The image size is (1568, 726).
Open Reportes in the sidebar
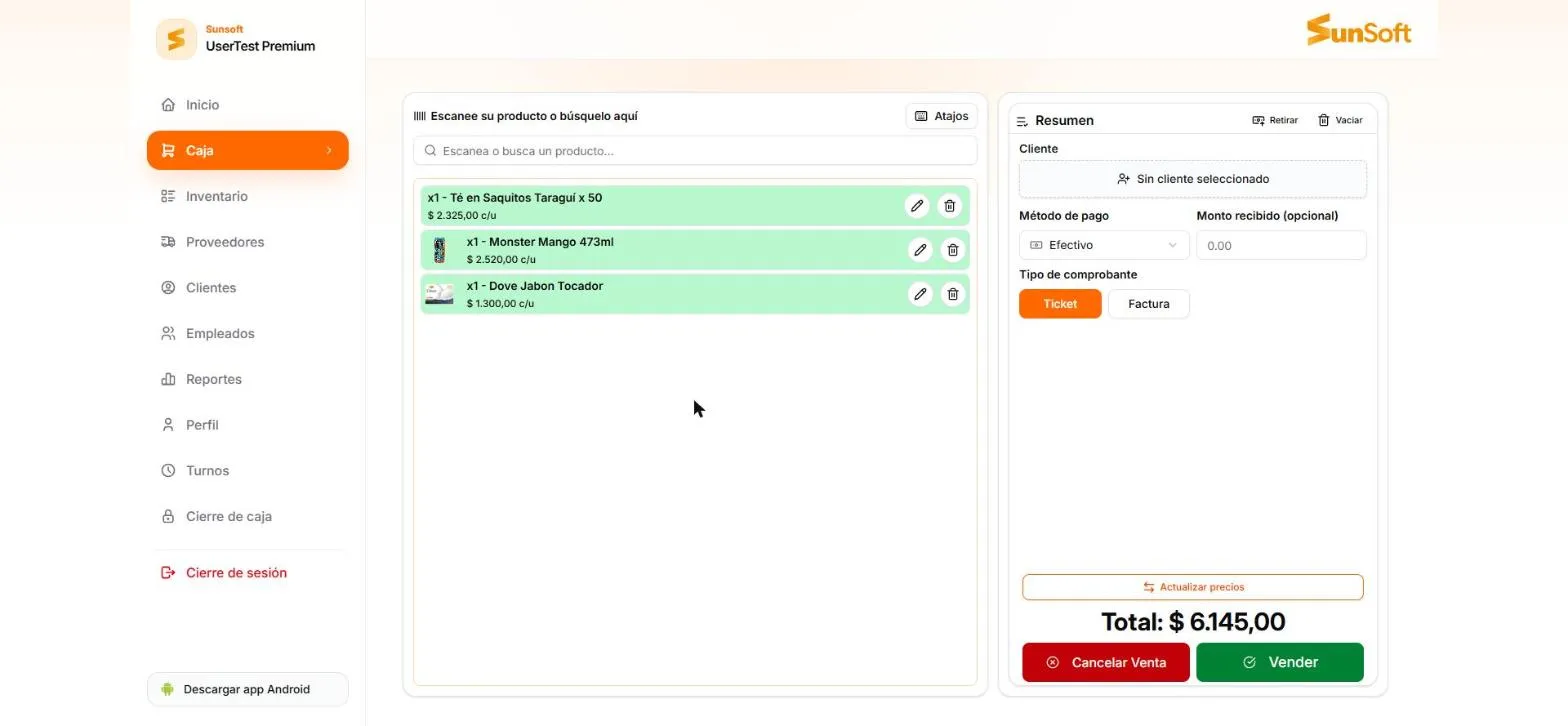click(248, 379)
